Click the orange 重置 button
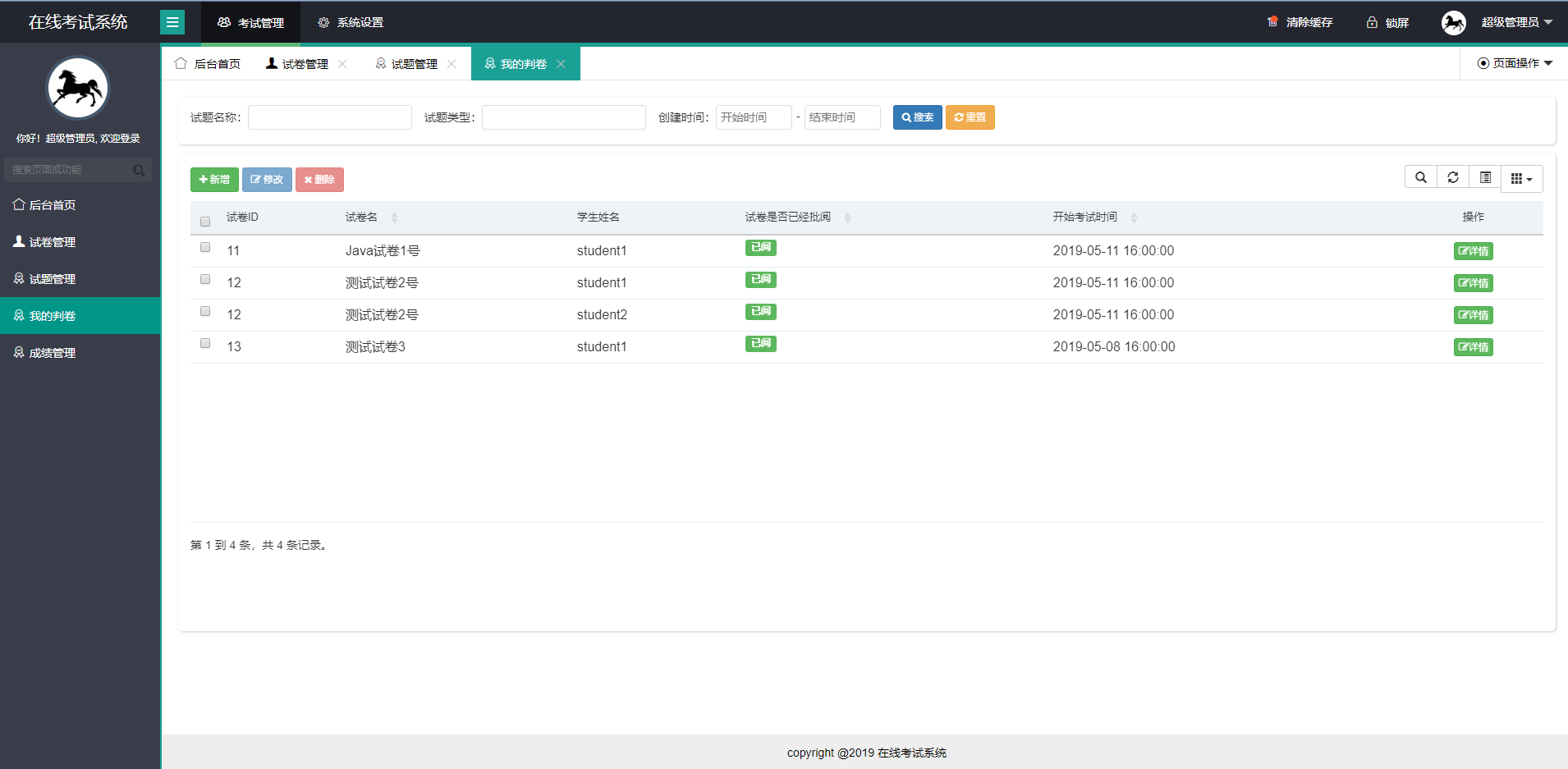The height and width of the screenshot is (769, 1568). (970, 117)
